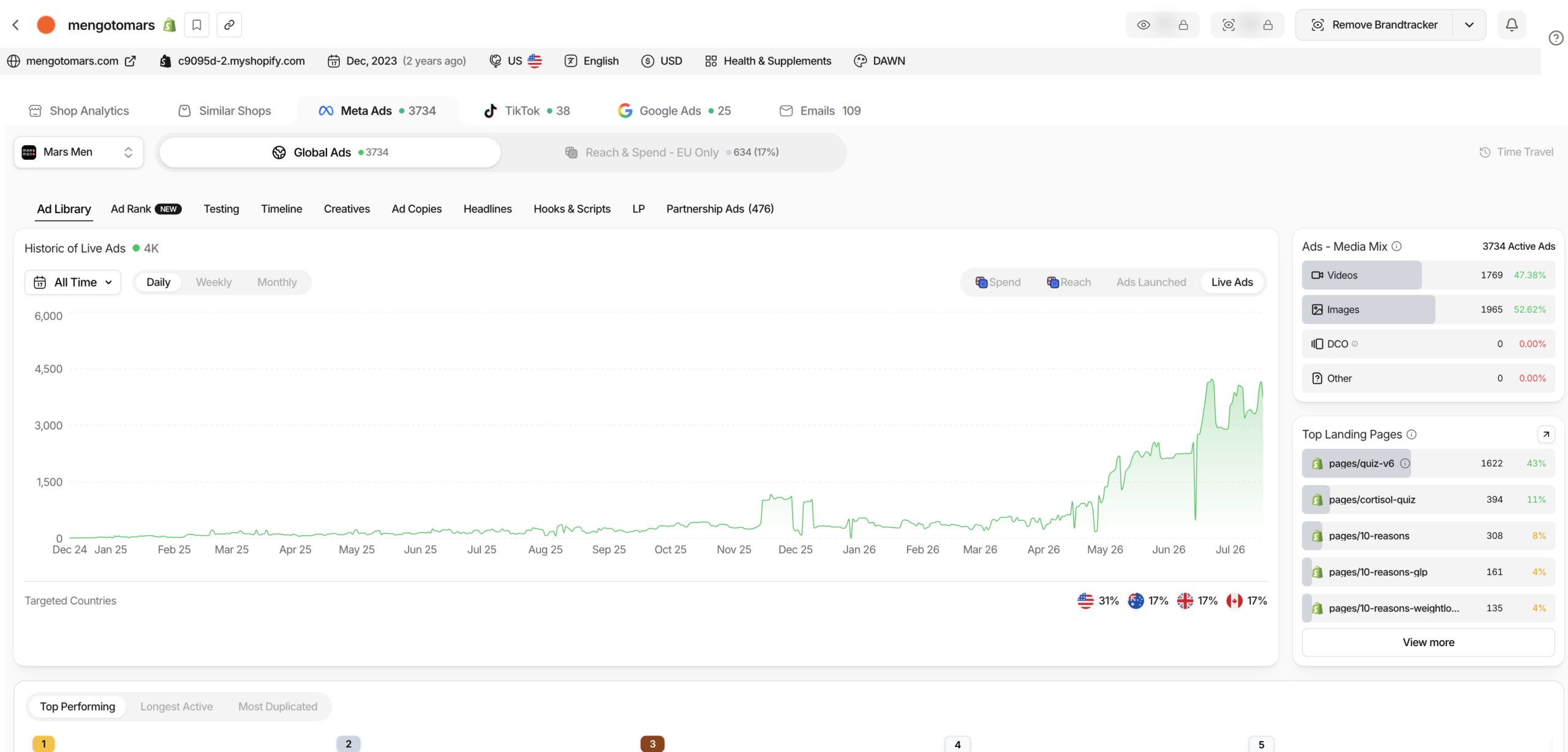Image resolution: width=1568 pixels, height=752 pixels.
Task: Open the All Time date range dropdown
Action: [73, 282]
